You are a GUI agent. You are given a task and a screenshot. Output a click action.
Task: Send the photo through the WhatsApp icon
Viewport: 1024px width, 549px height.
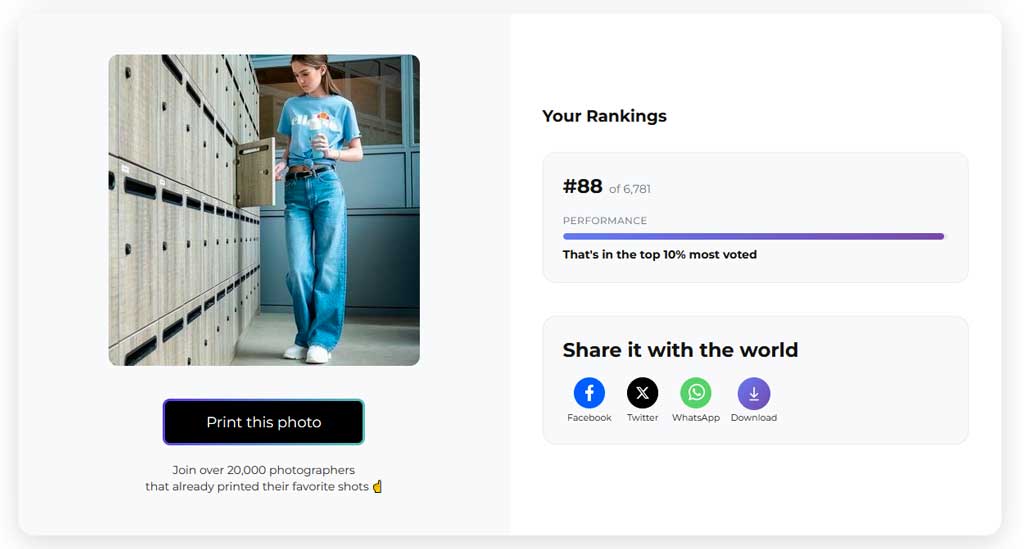(696, 392)
